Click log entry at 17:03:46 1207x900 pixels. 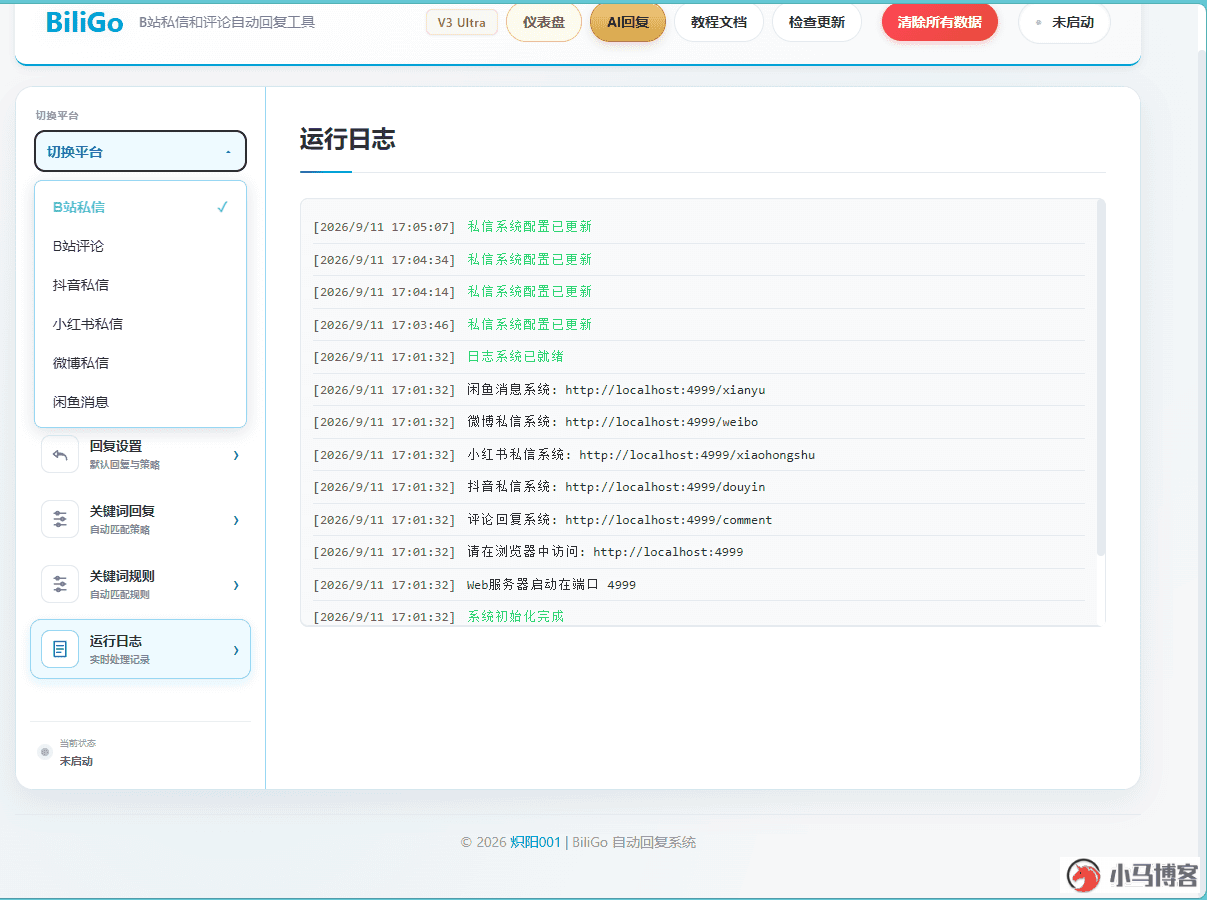tap(699, 324)
